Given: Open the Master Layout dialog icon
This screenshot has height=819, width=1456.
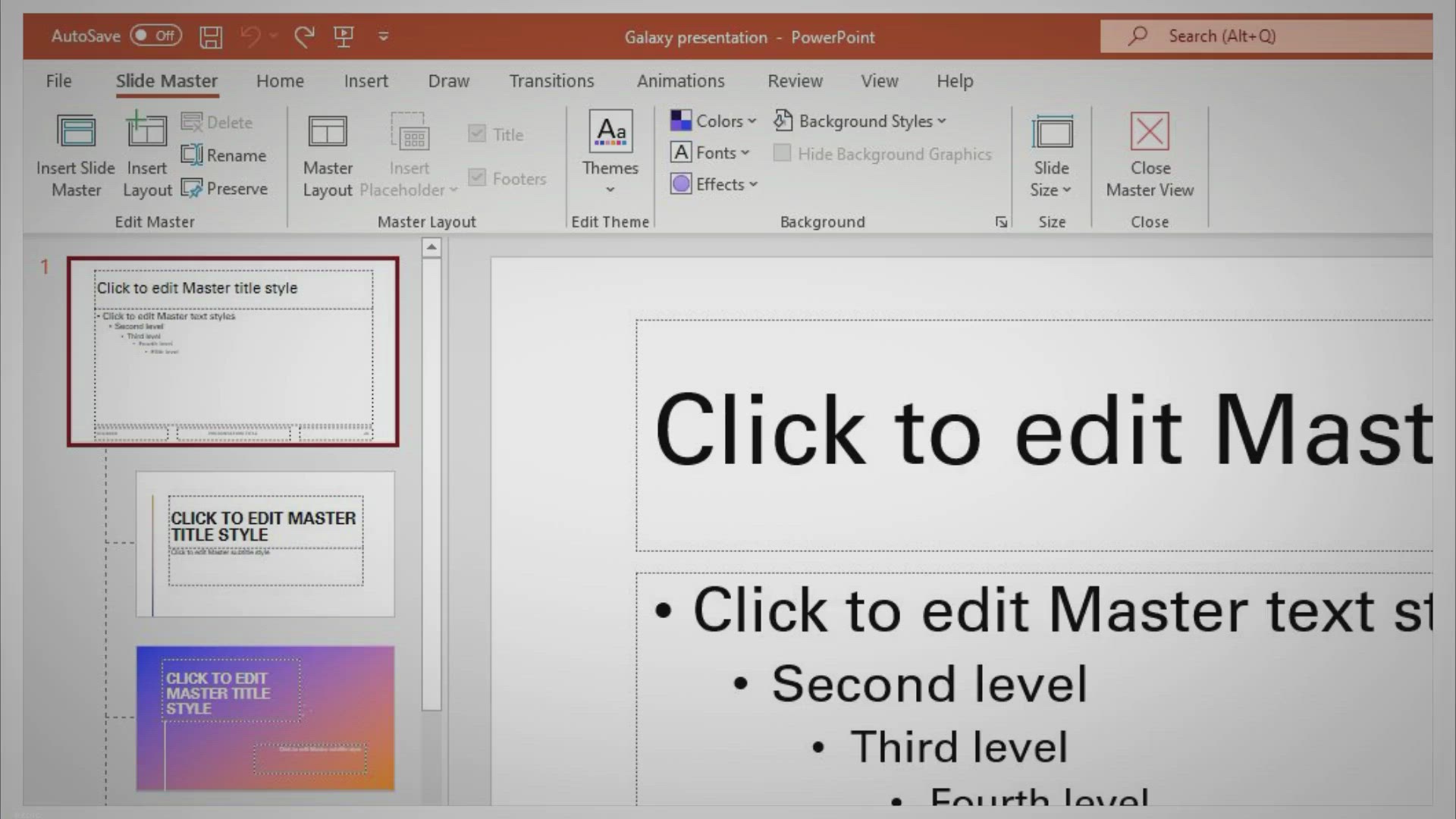Looking at the screenshot, I should pyautogui.click(x=328, y=132).
